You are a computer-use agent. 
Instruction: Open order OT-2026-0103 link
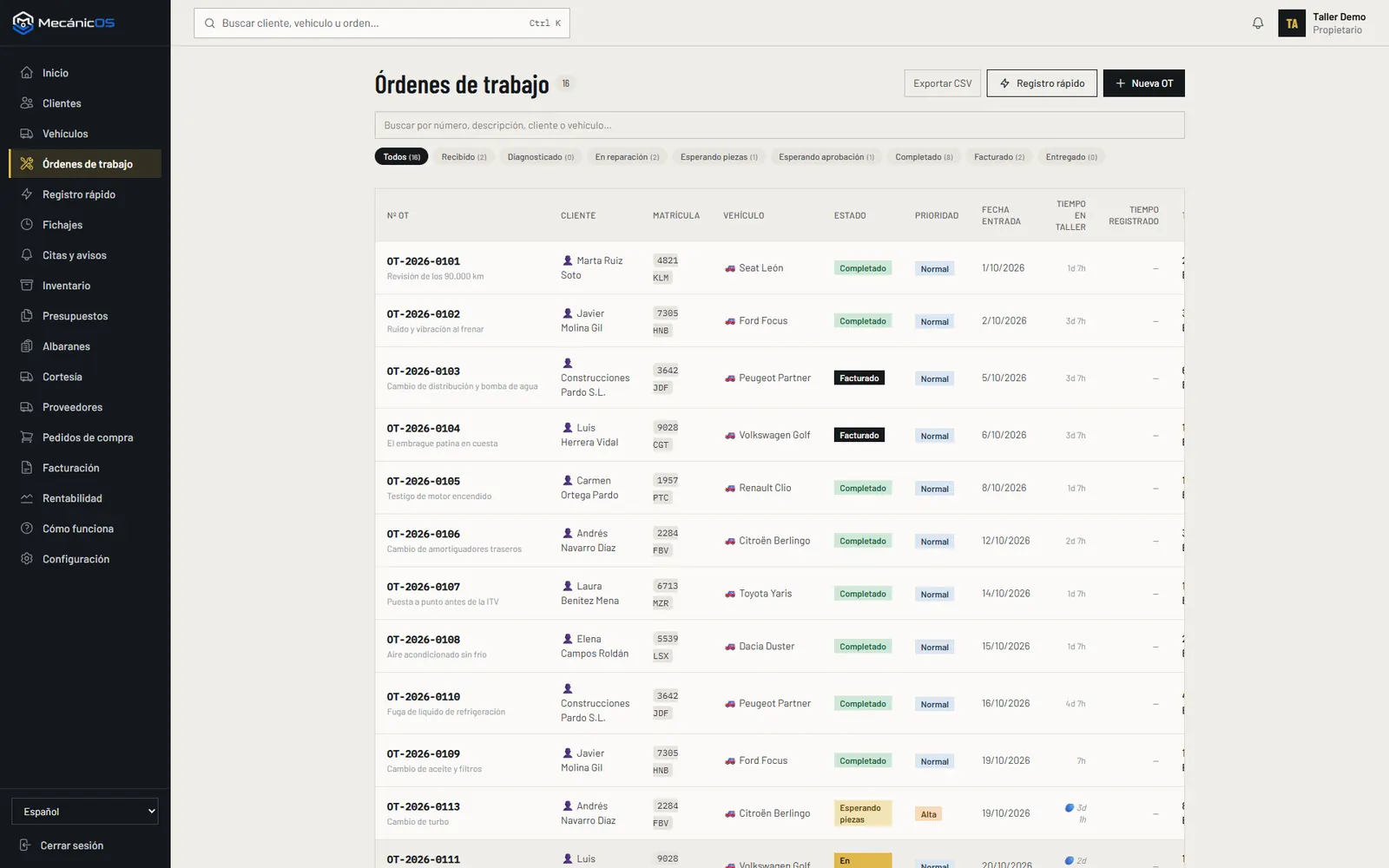[424, 372]
